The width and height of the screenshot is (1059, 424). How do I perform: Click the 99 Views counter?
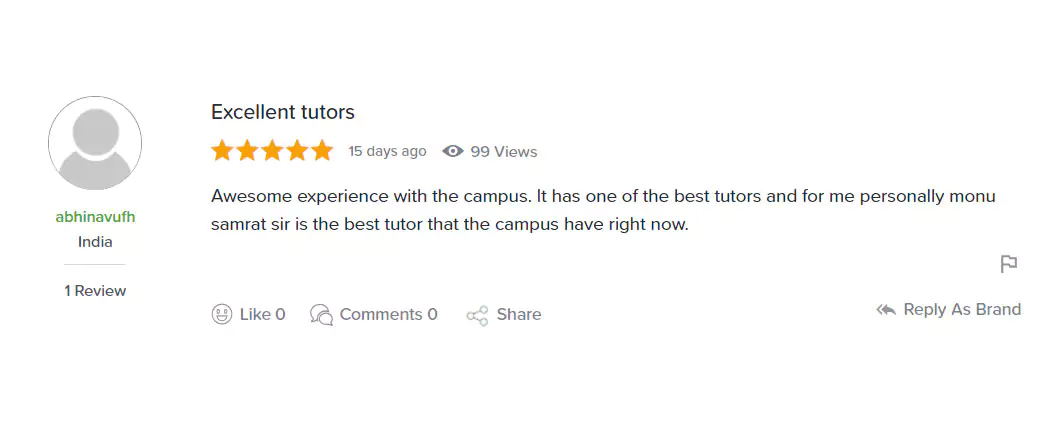[x=504, y=152]
